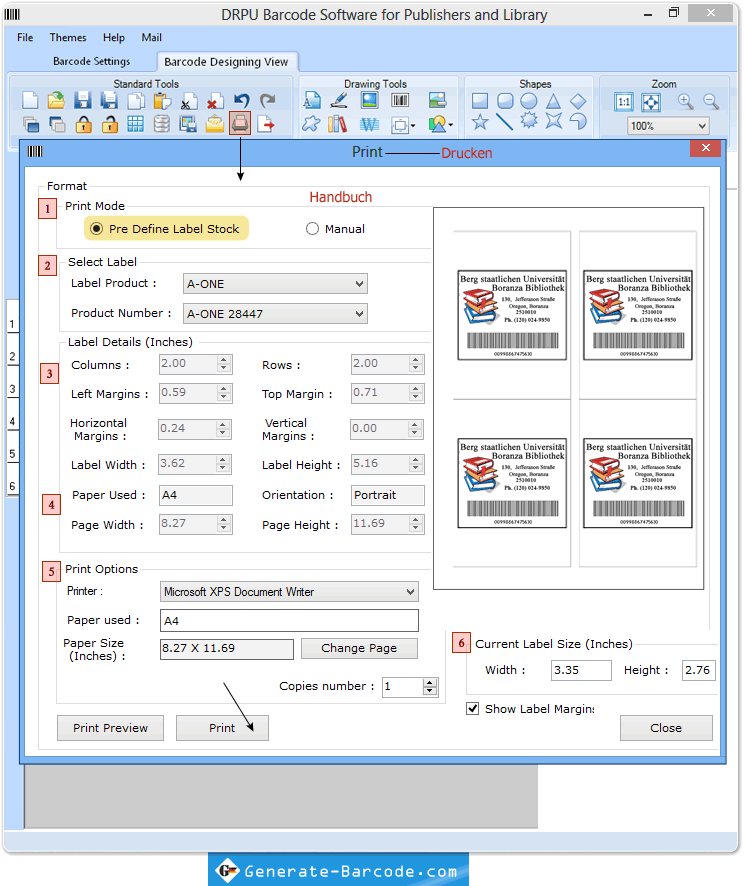
Task: Open the Mail menu
Action: (151, 37)
